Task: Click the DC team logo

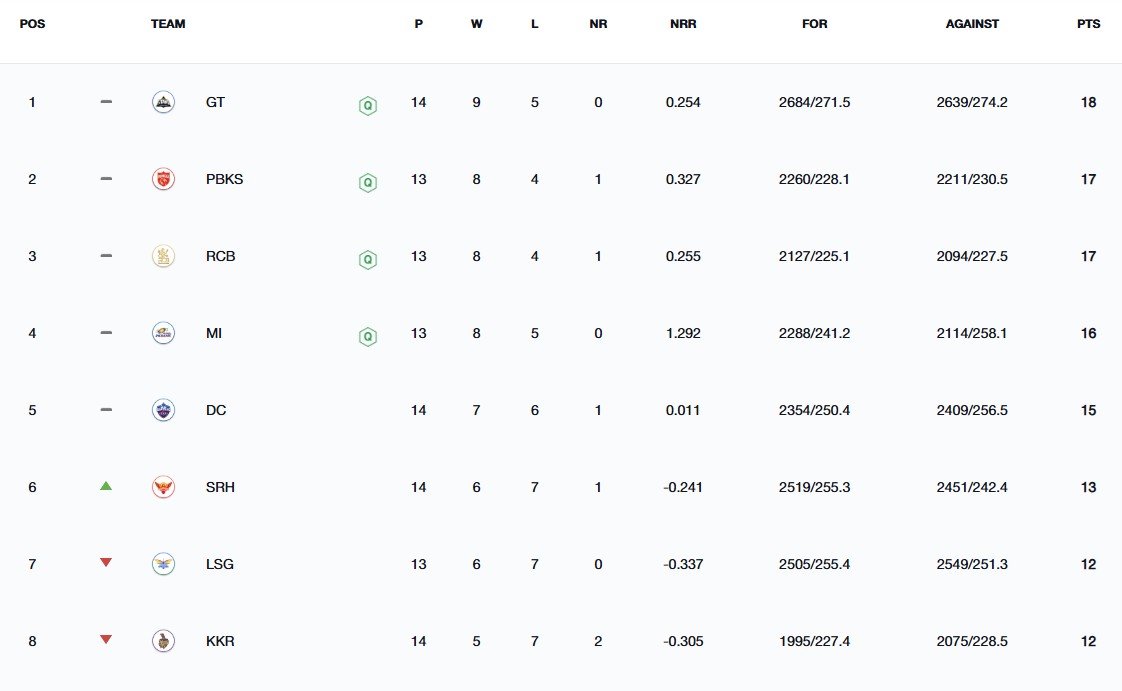Action: [163, 410]
